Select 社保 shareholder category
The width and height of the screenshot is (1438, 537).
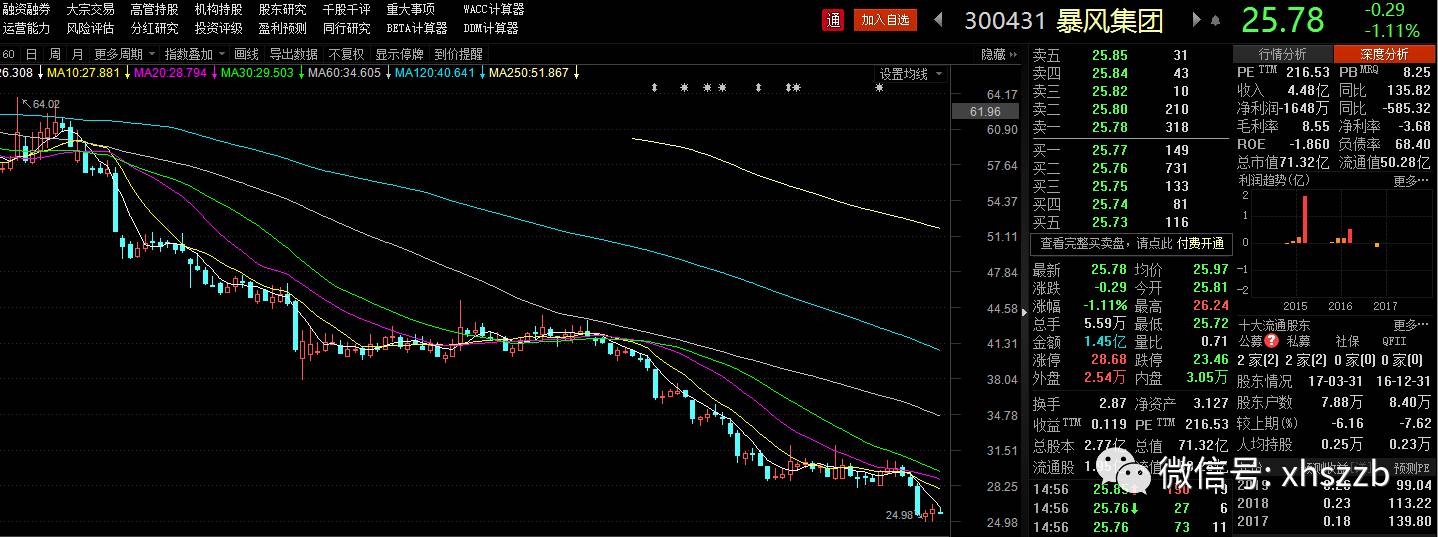pos(1347,340)
